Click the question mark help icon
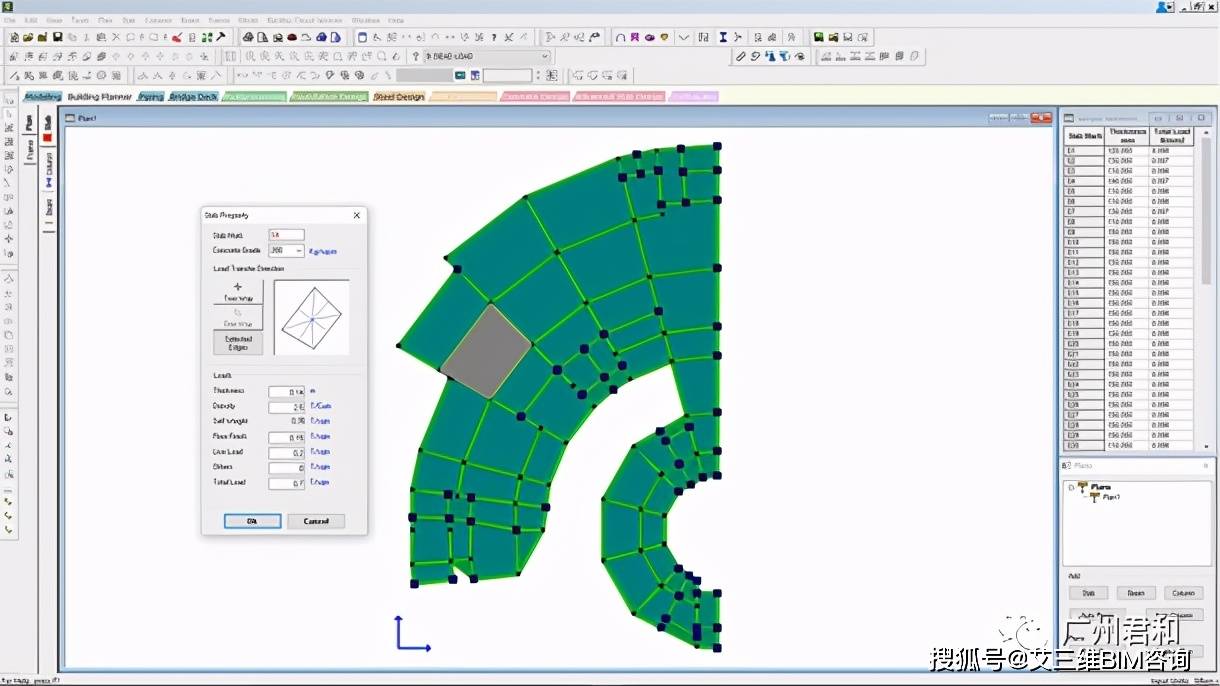 pos(415,56)
